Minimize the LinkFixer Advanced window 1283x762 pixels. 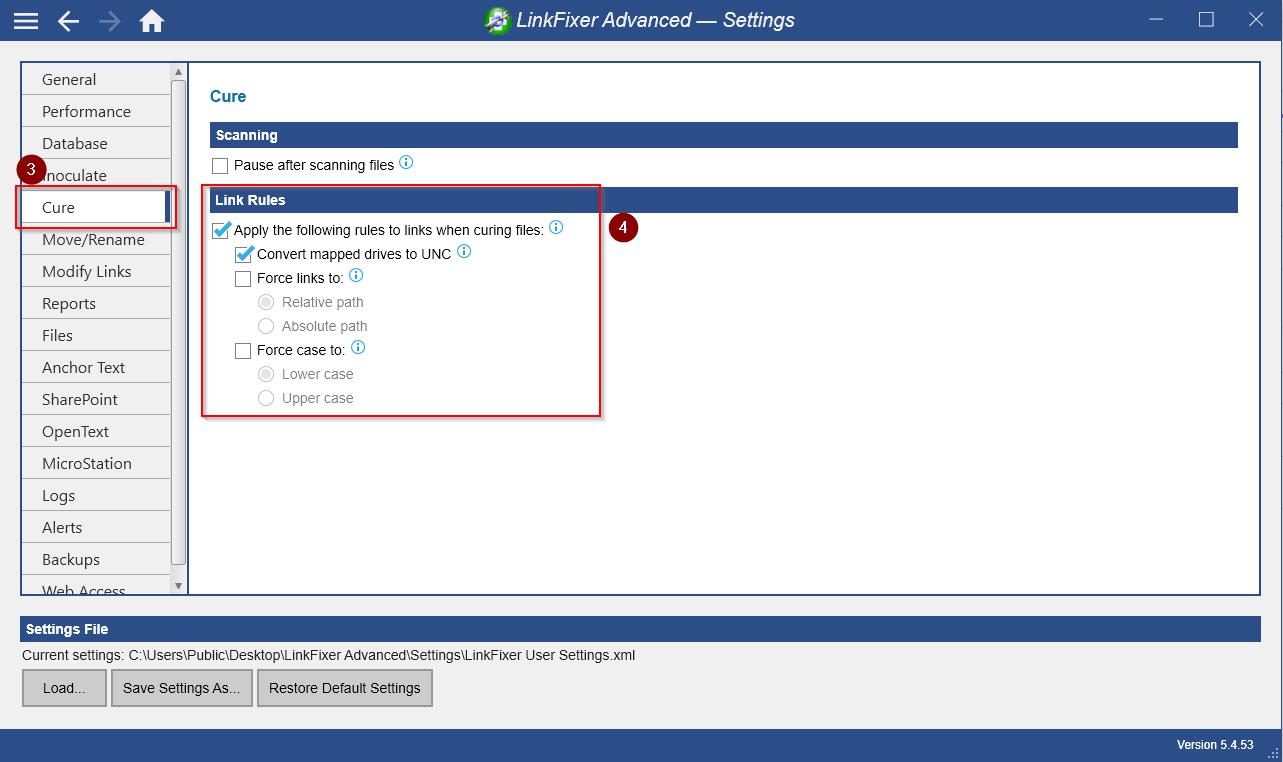(1156, 20)
